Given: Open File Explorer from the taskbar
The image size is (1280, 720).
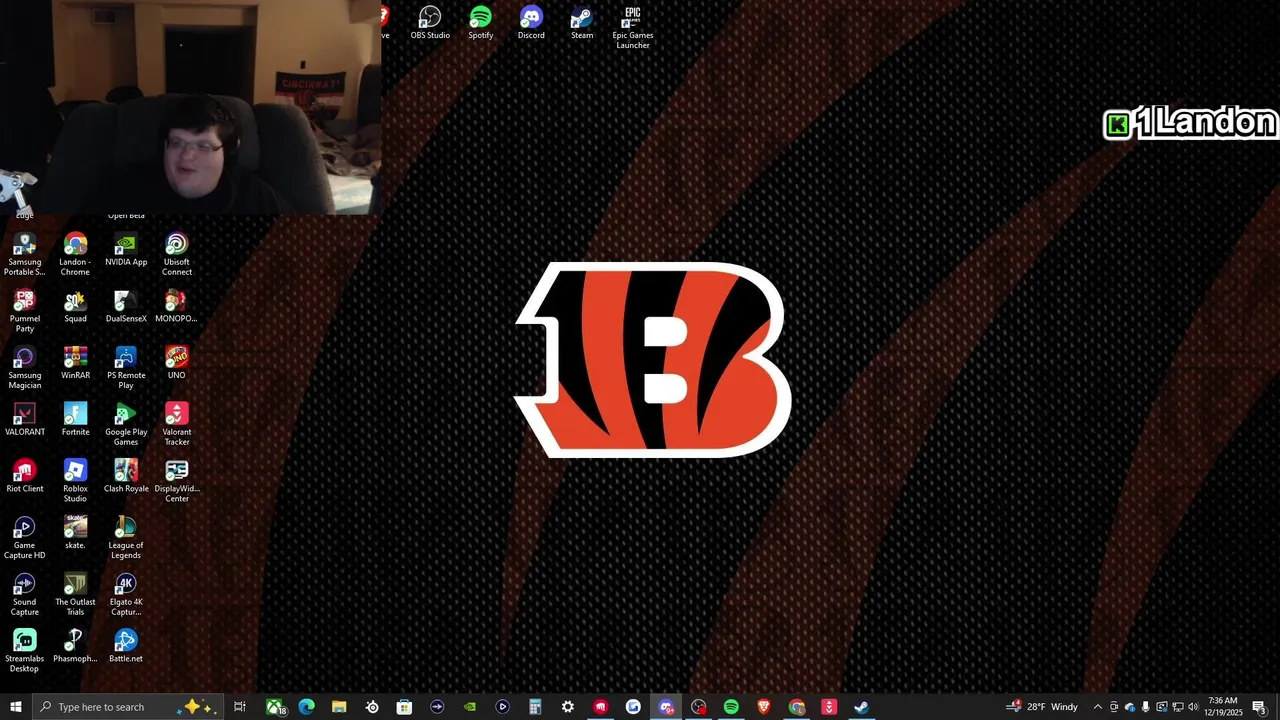Looking at the screenshot, I should (339, 707).
